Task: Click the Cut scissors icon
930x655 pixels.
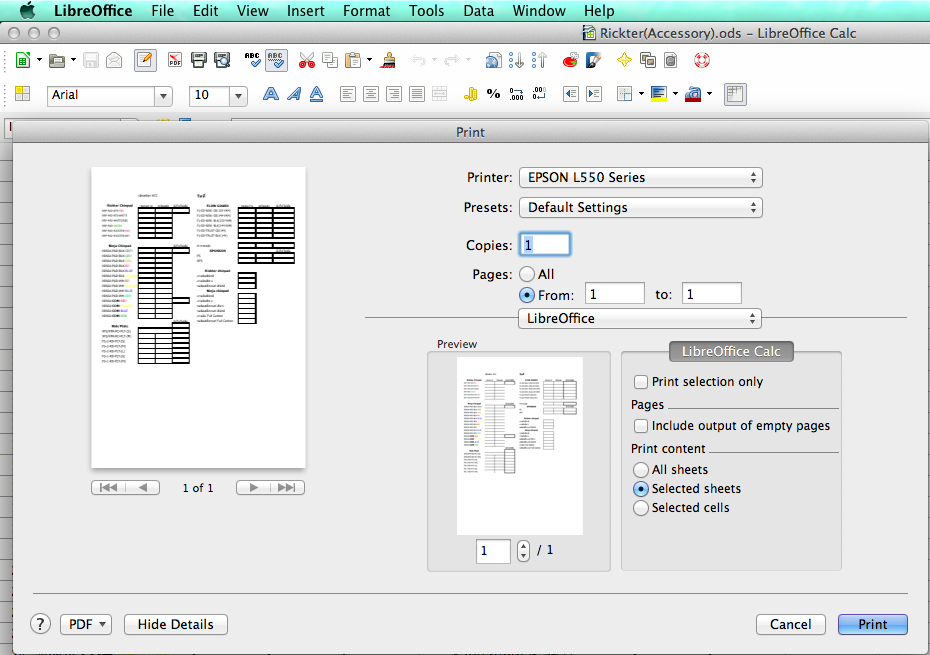Action: point(307,60)
